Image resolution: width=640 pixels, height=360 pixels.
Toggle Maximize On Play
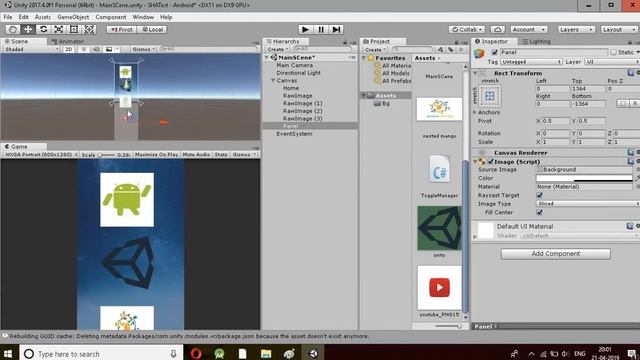pyautogui.click(x=156, y=155)
